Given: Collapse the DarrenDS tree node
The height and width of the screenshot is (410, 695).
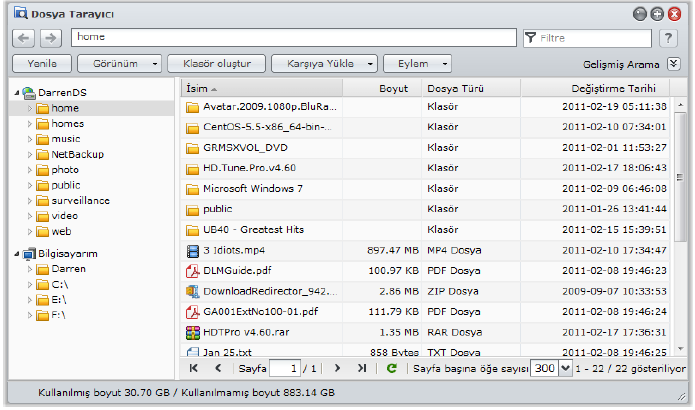Looking at the screenshot, I should click(18, 93).
